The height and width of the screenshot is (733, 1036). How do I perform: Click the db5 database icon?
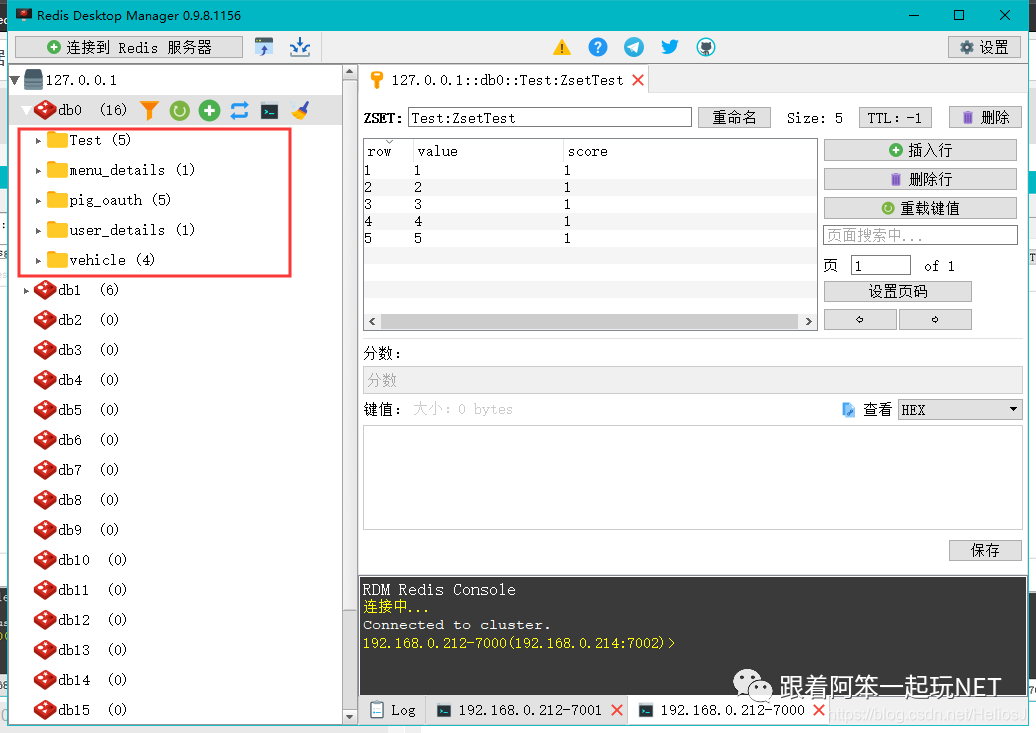[x=45, y=410]
